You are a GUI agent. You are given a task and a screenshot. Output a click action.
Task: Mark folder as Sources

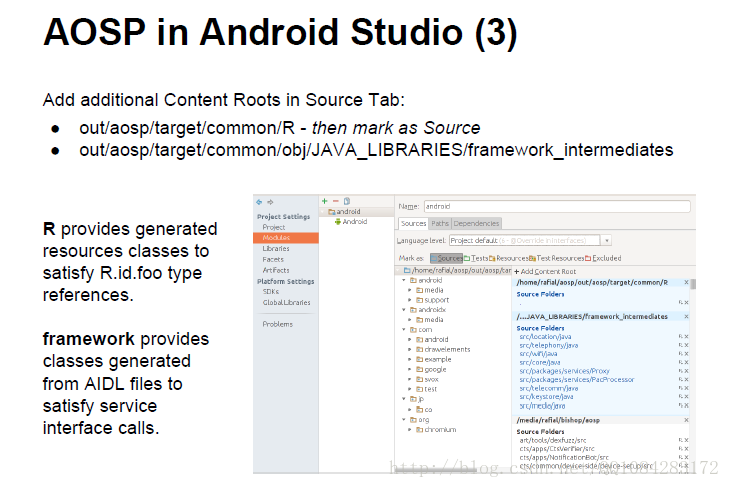pyautogui.click(x=446, y=258)
